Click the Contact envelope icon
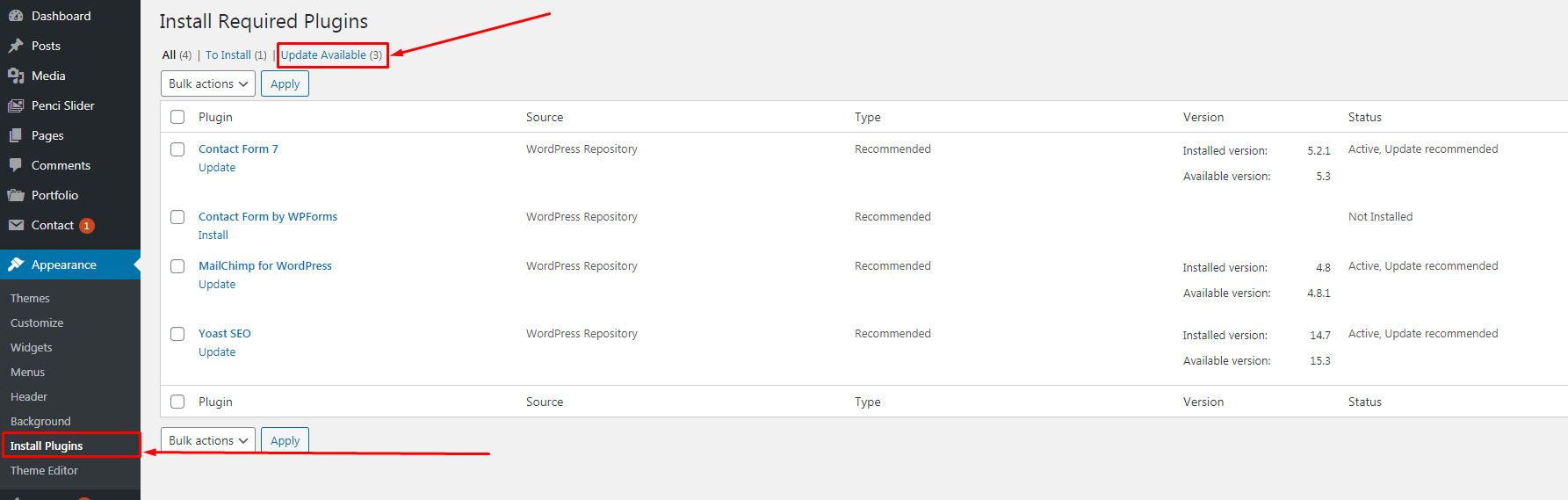Viewport: 1568px width, 500px height. tap(16, 225)
